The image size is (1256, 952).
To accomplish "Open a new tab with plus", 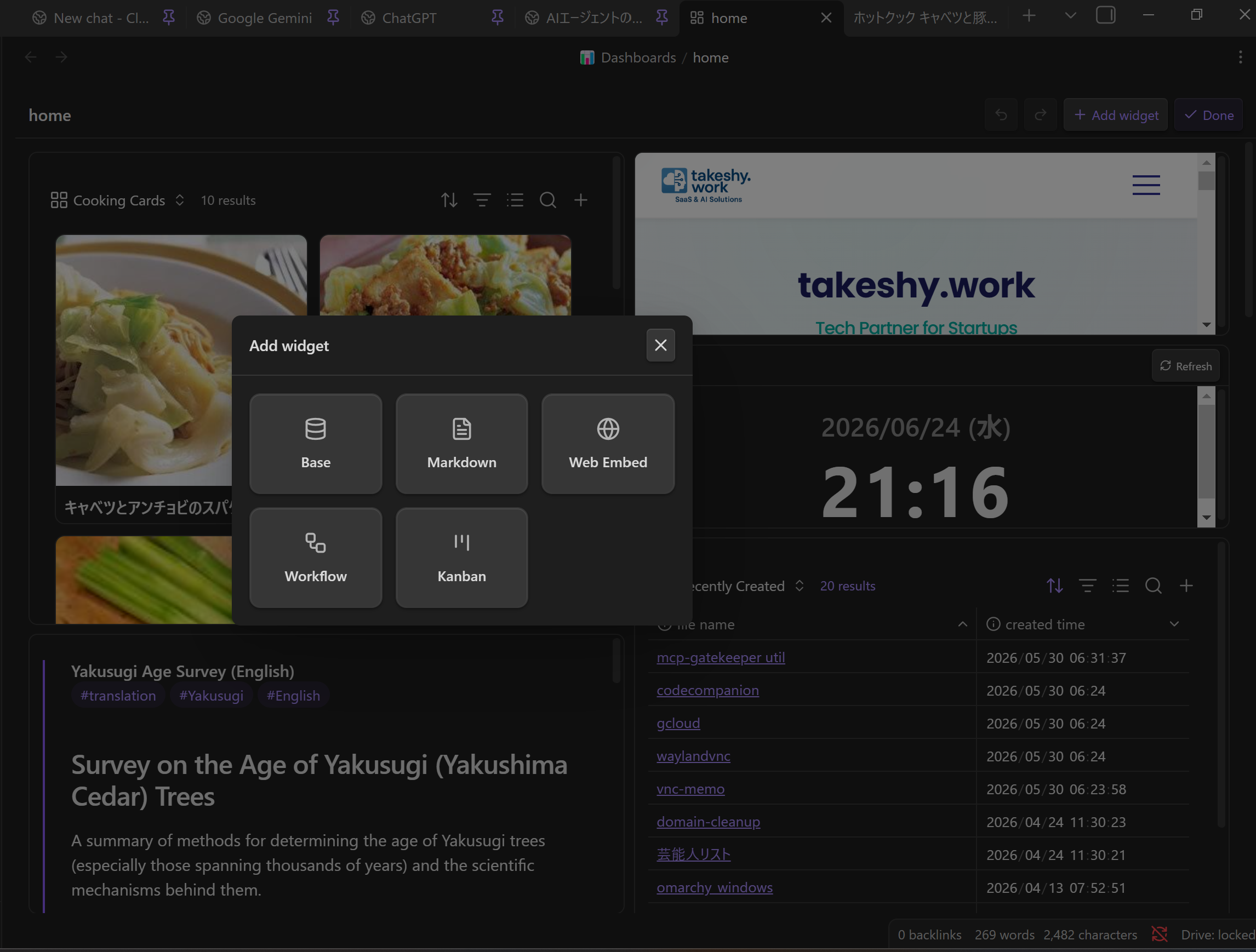I will [1029, 16].
